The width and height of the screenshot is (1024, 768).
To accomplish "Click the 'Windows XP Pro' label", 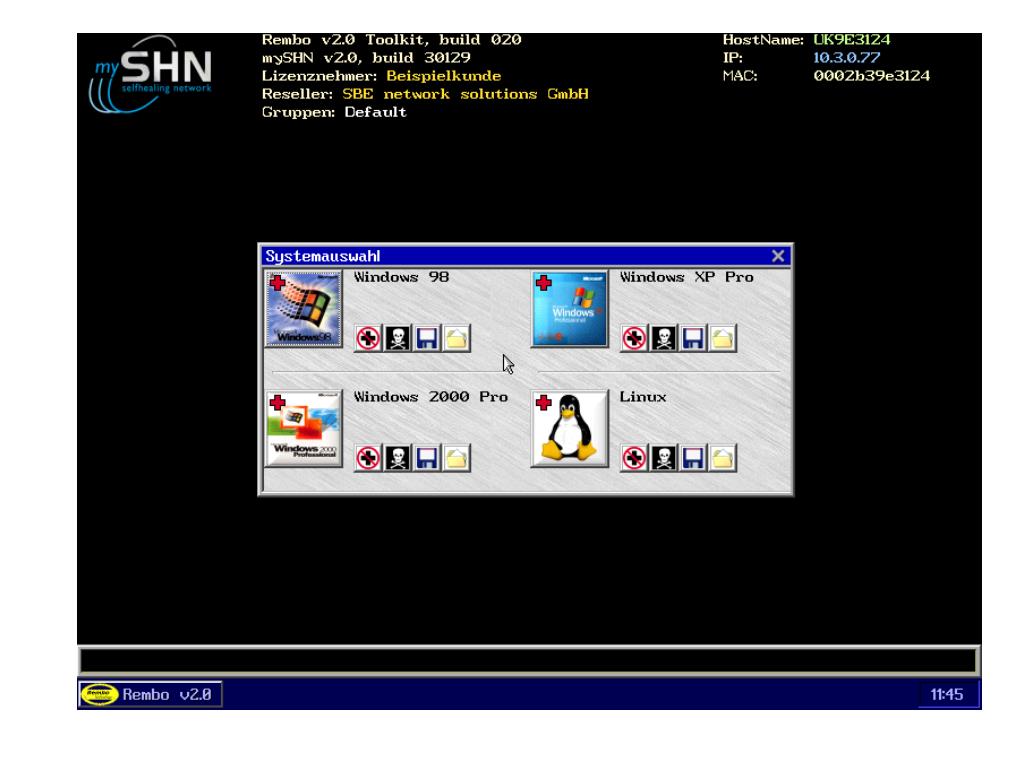I will pyautogui.click(x=686, y=277).
